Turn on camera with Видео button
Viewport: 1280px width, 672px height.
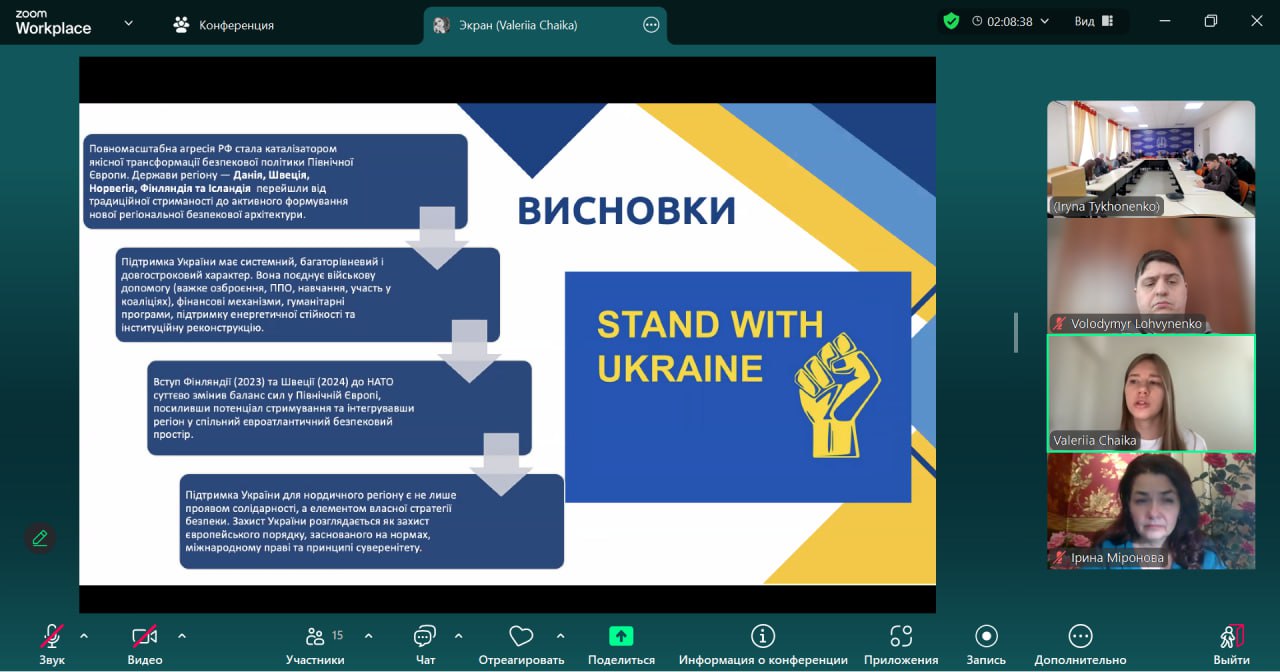145,637
